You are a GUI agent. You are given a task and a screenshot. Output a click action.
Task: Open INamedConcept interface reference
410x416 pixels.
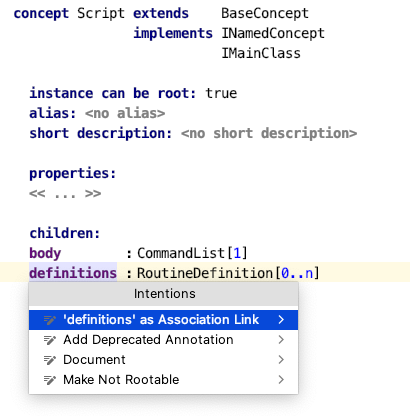pos(273,34)
